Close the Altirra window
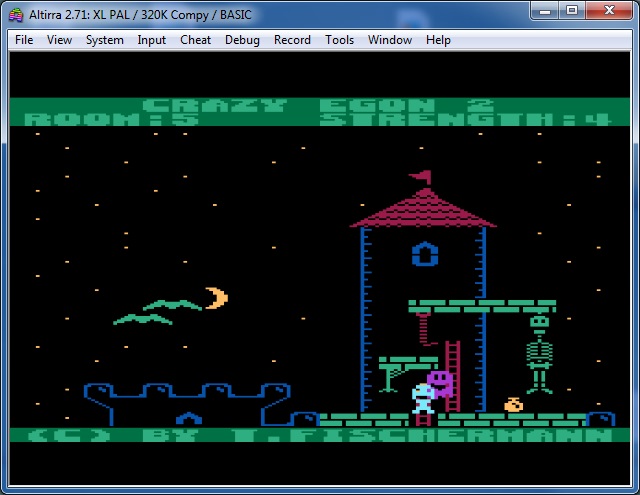The image size is (640, 495). click(609, 11)
